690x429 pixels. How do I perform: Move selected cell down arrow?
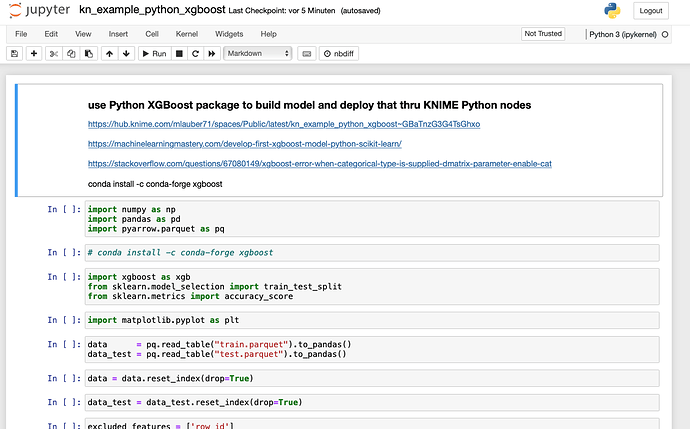click(126, 54)
